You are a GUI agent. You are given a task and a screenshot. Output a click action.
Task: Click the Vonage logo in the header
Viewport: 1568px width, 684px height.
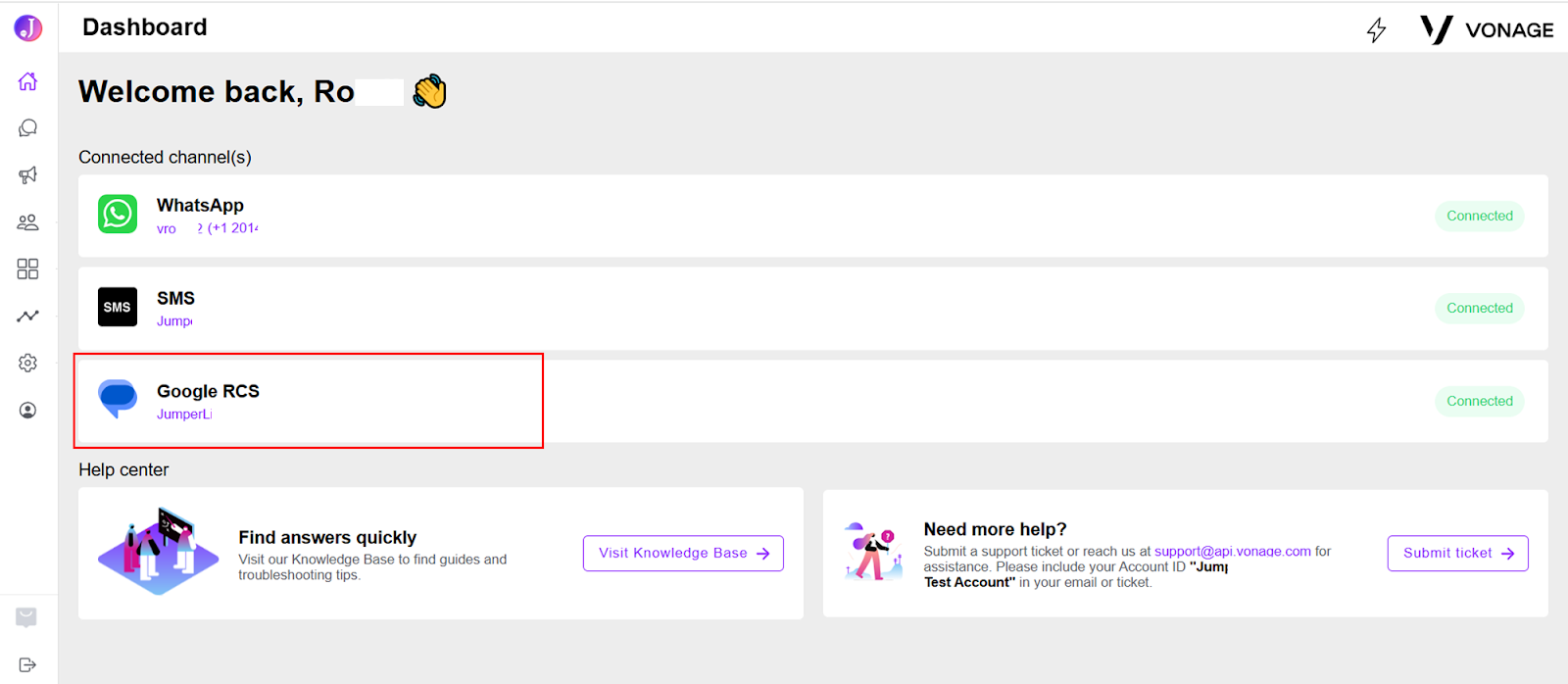point(1487,29)
